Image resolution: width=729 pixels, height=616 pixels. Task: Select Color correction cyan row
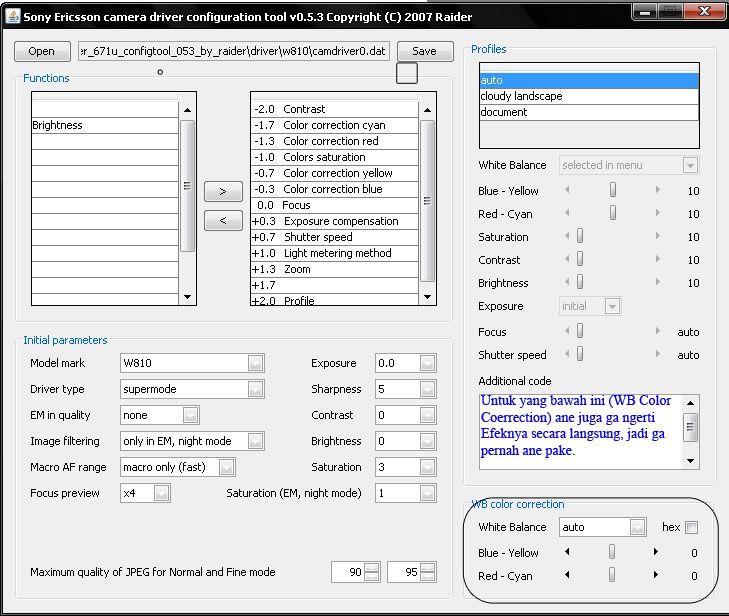tap(334, 125)
